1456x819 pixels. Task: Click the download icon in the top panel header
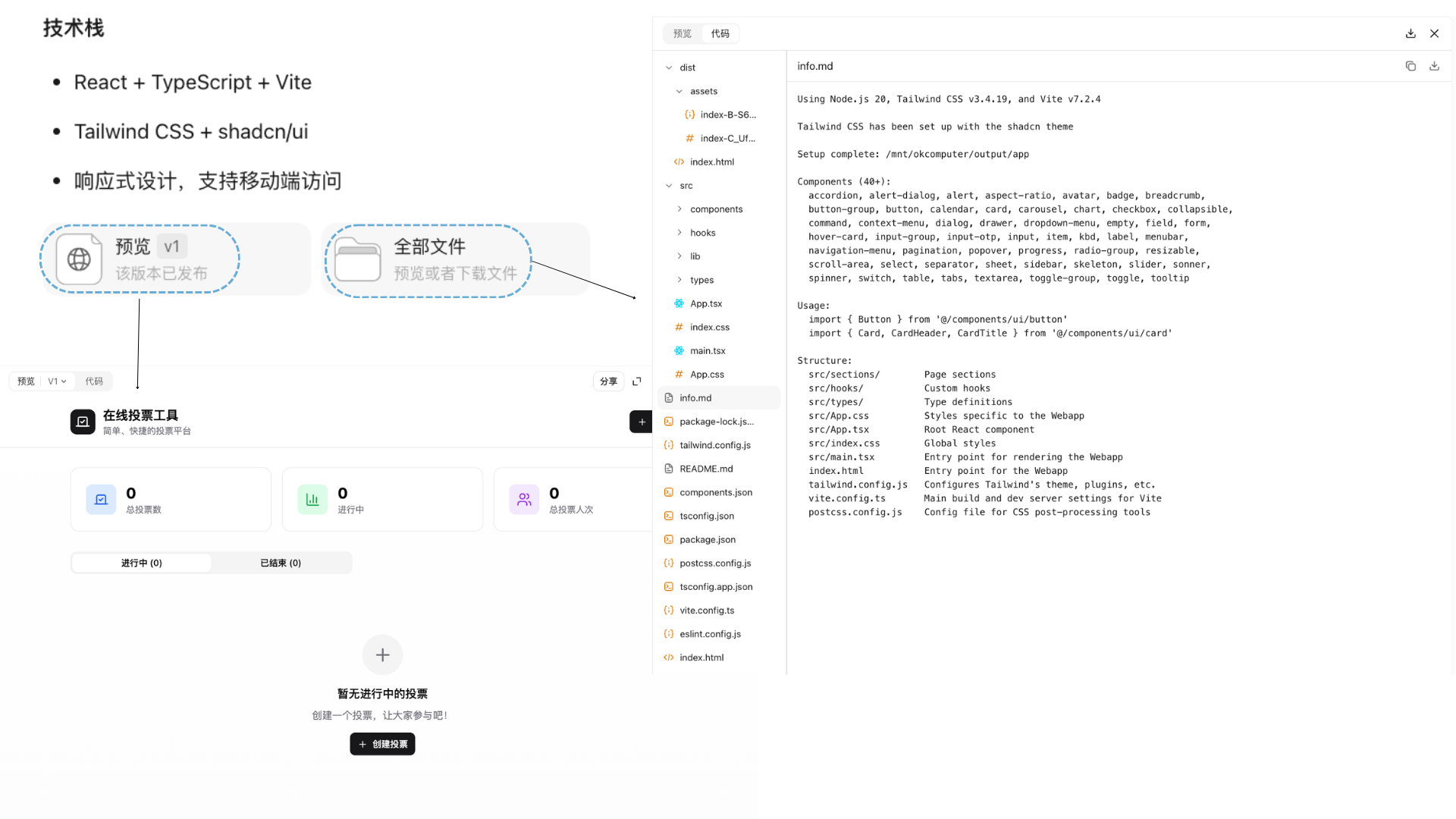point(1410,33)
